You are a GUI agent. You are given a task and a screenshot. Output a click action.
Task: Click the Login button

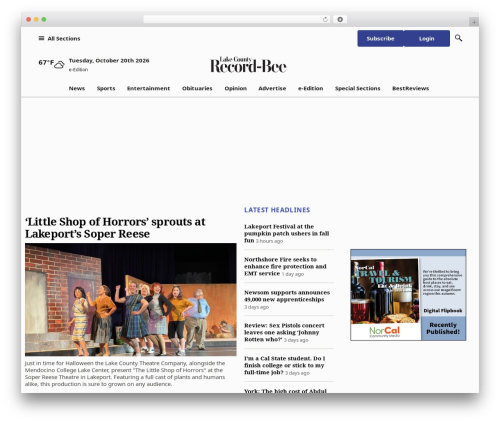(427, 39)
